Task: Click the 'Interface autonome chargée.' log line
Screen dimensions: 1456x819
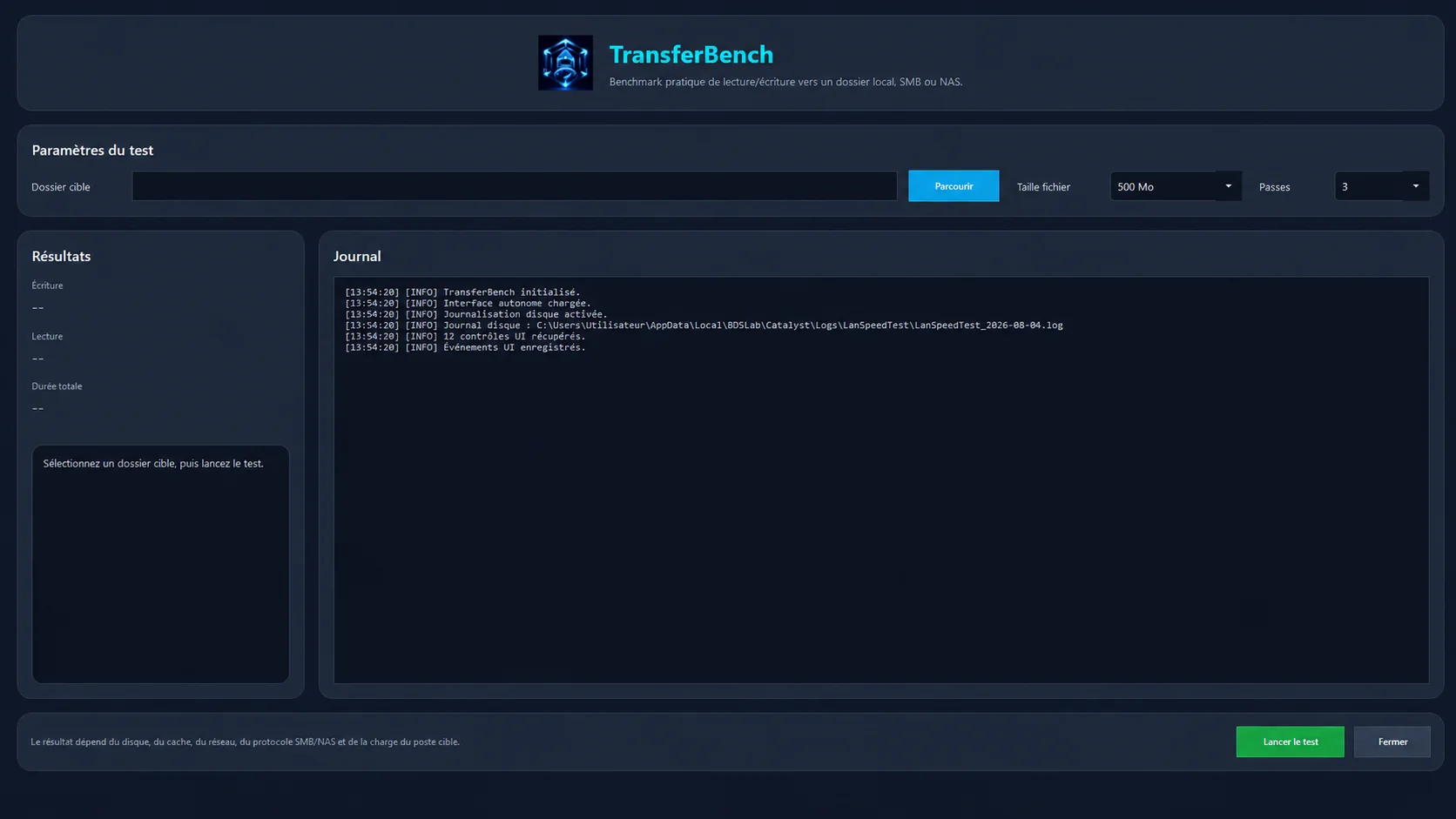Action: point(468,304)
